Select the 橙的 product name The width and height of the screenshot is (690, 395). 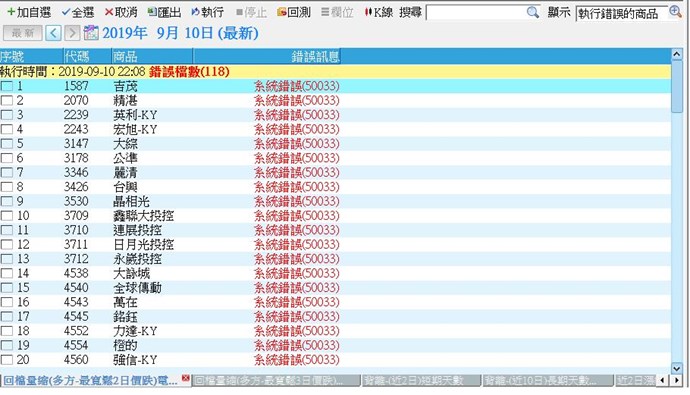tap(125, 345)
